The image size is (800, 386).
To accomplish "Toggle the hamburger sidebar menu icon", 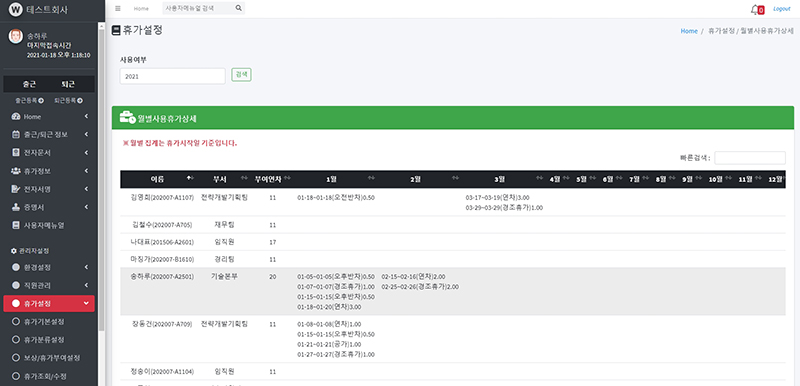I will pos(118,9).
